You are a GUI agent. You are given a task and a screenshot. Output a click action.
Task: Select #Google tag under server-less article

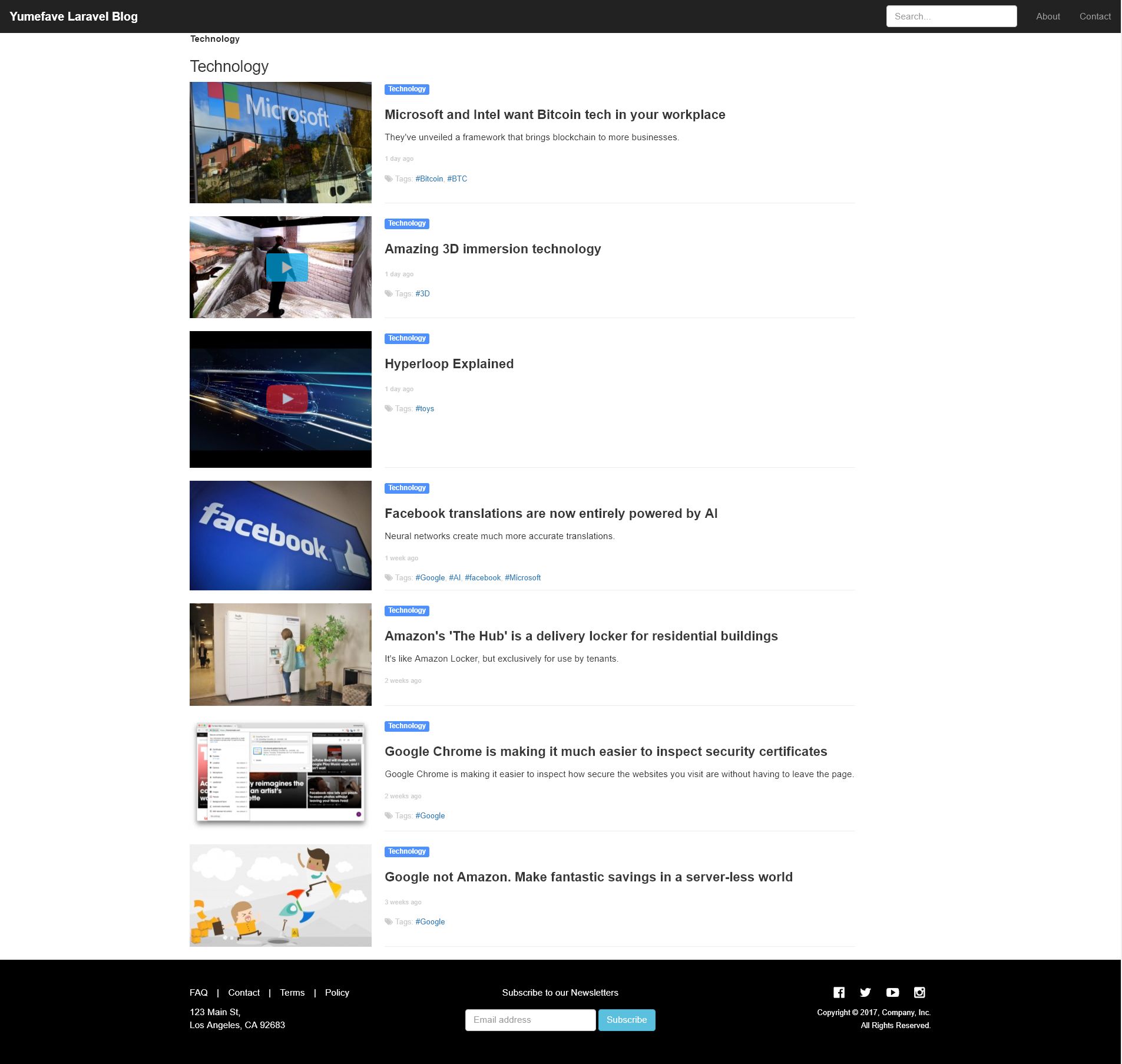pos(430,922)
